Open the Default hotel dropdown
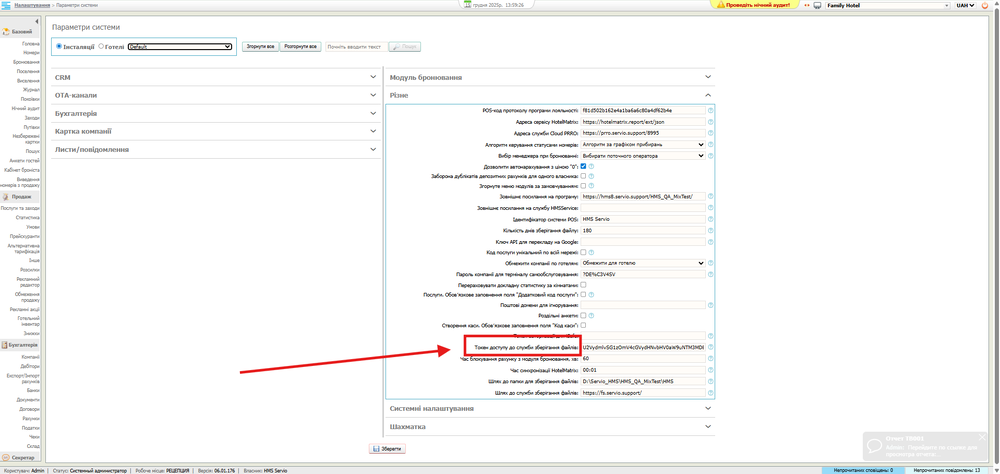 (180, 47)
